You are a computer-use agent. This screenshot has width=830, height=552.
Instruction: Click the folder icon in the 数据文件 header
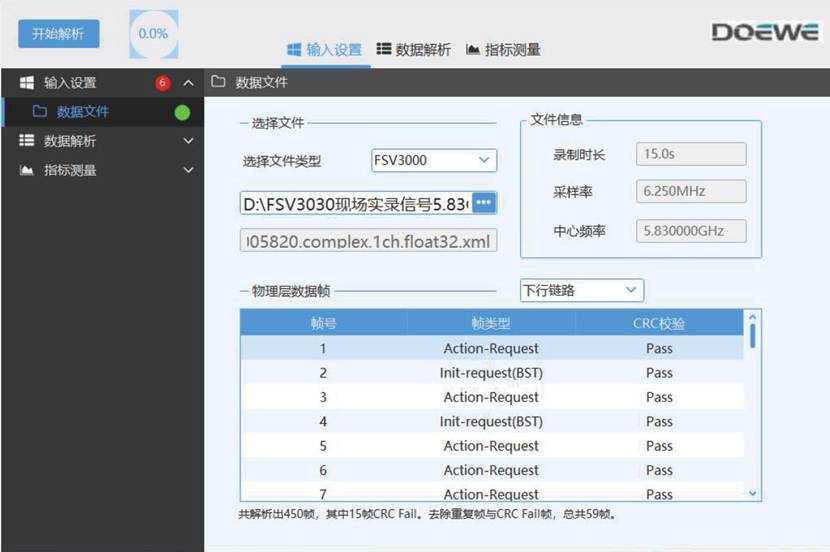click(218, 83)
